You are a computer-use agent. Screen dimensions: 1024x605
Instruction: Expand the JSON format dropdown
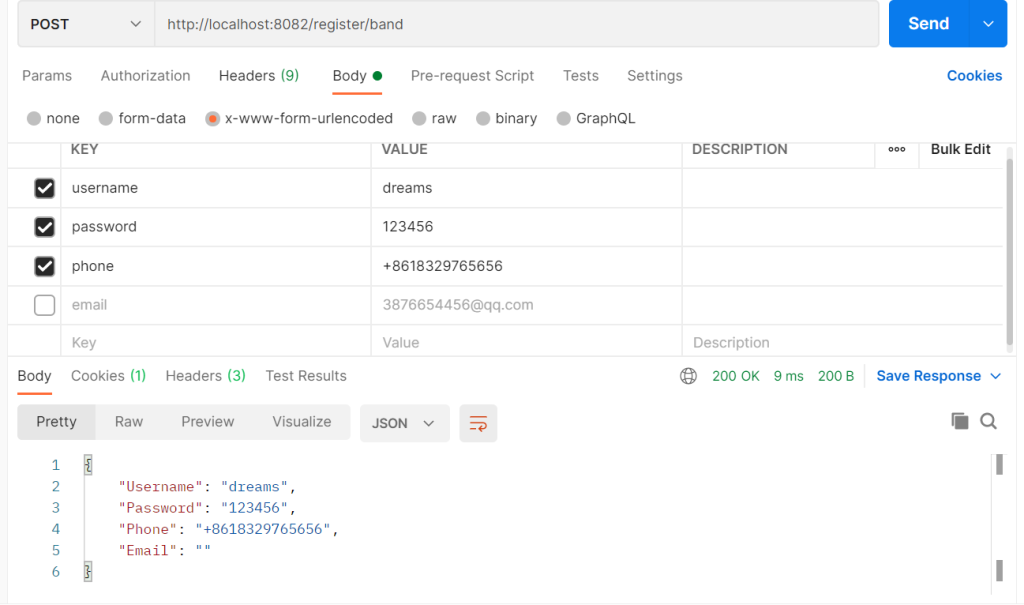403,423
